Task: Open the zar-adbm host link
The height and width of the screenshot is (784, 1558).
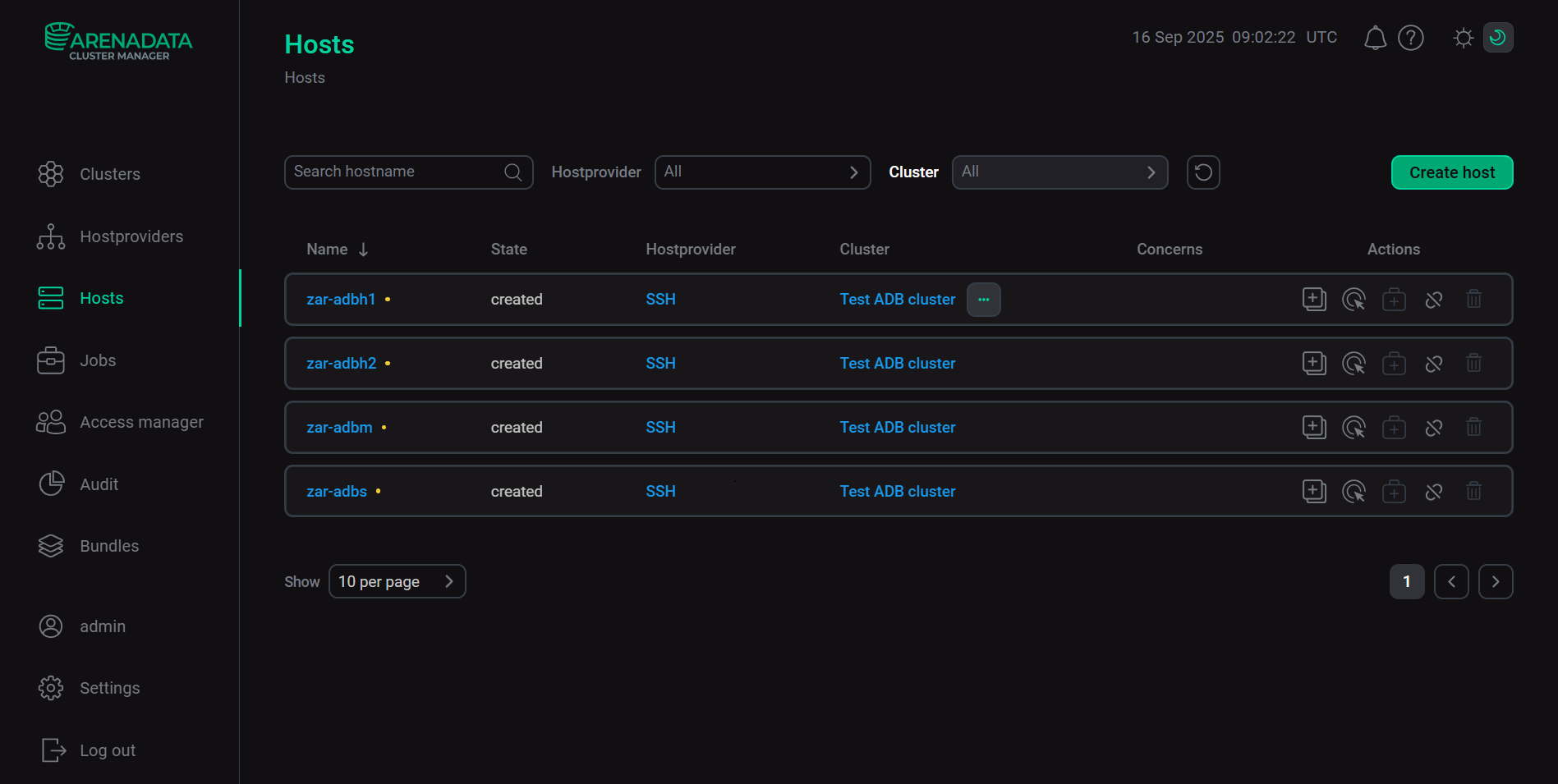Action: coord(339,428)
